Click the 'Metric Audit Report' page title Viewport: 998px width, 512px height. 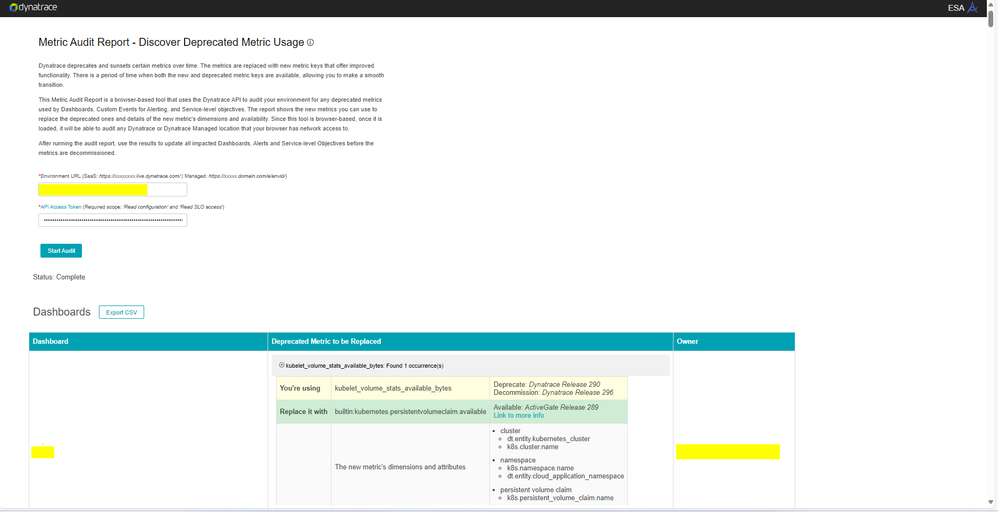point(171,43)
